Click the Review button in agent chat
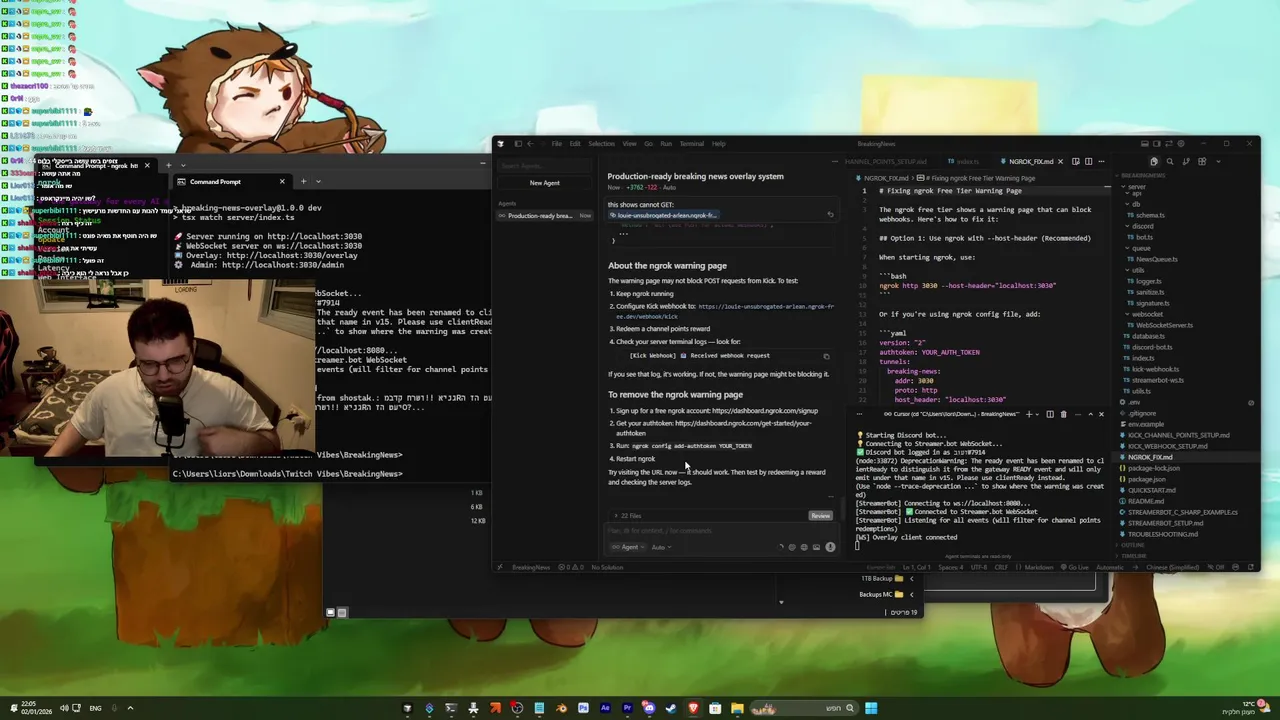Image resolution: width=1280 pixels, height=720 pixels. [820, 515]
